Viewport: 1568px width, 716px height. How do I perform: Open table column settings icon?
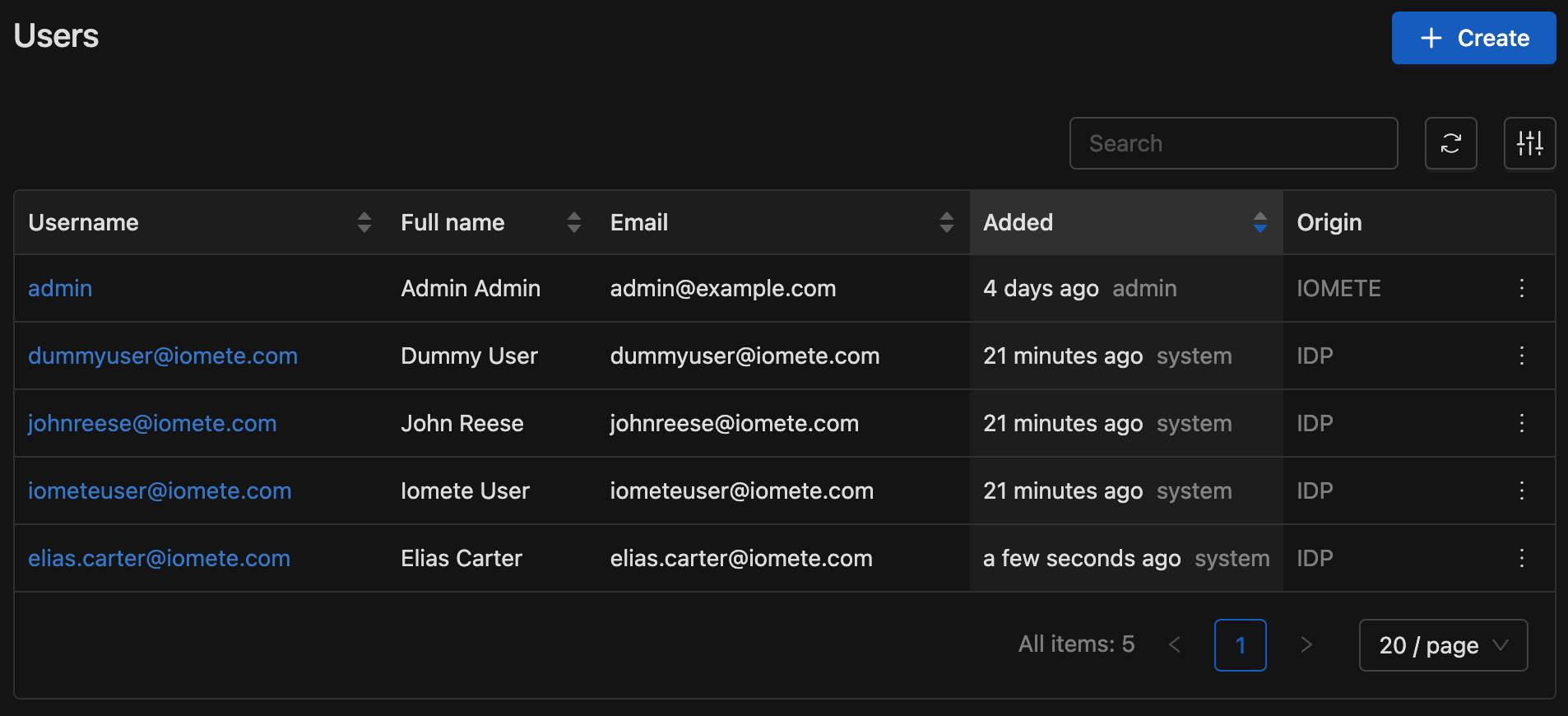click(x=1529, y=143)
